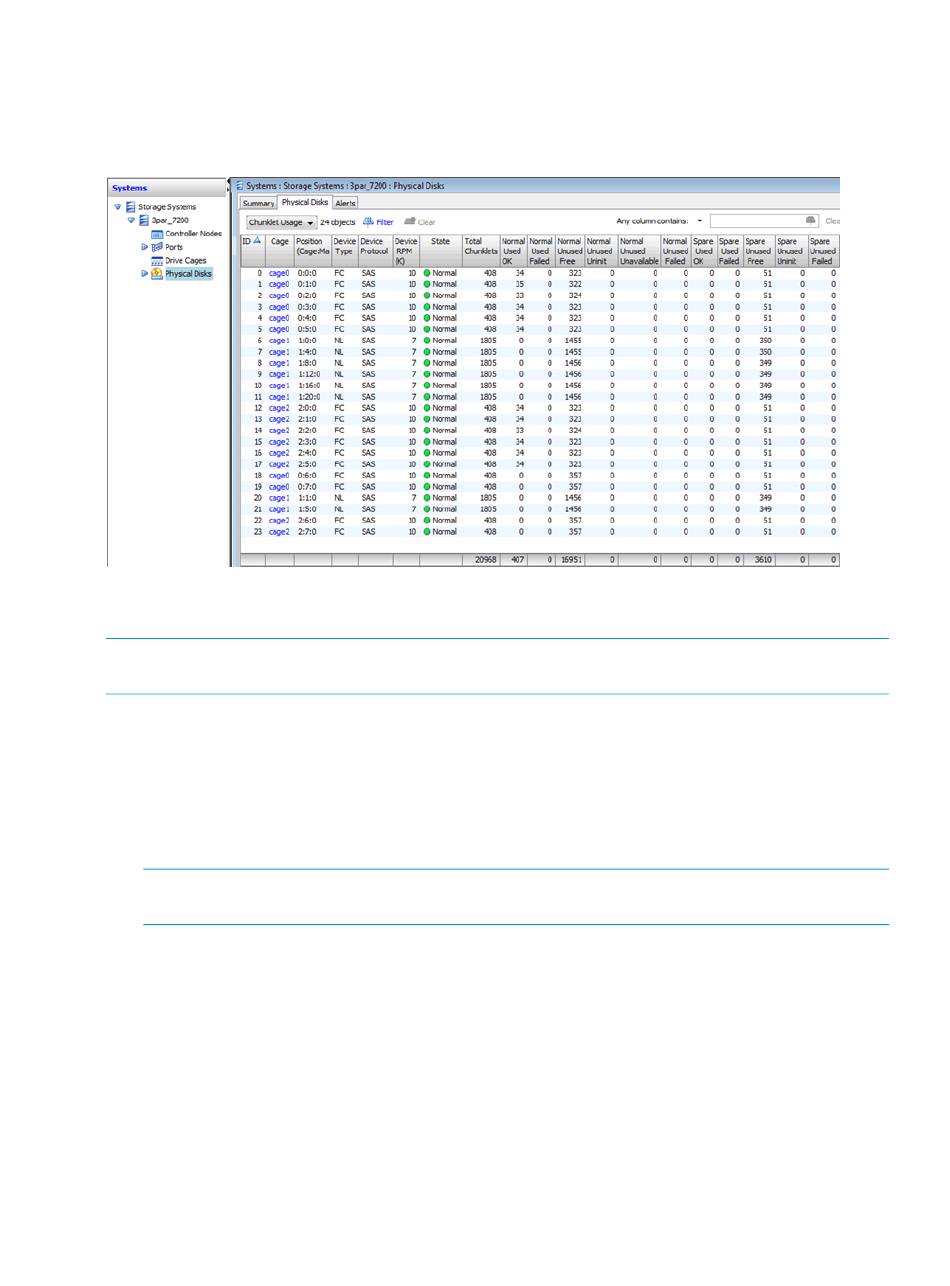Image resolution: width=950 pixels, height=1286 pixels.
Task: Open cage1 link for disk ID 7
Action: tap(278, 352)
